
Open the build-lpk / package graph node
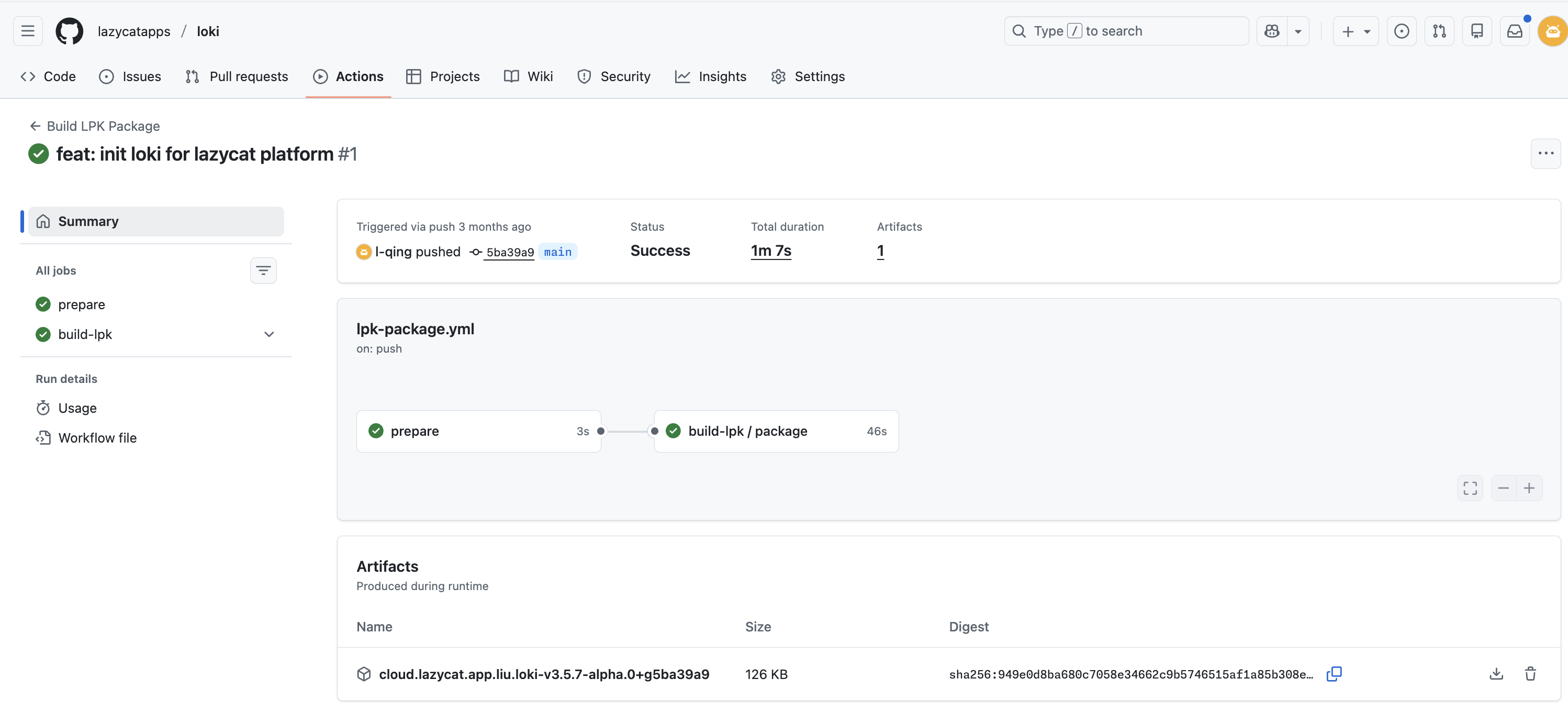coord(776,432)
